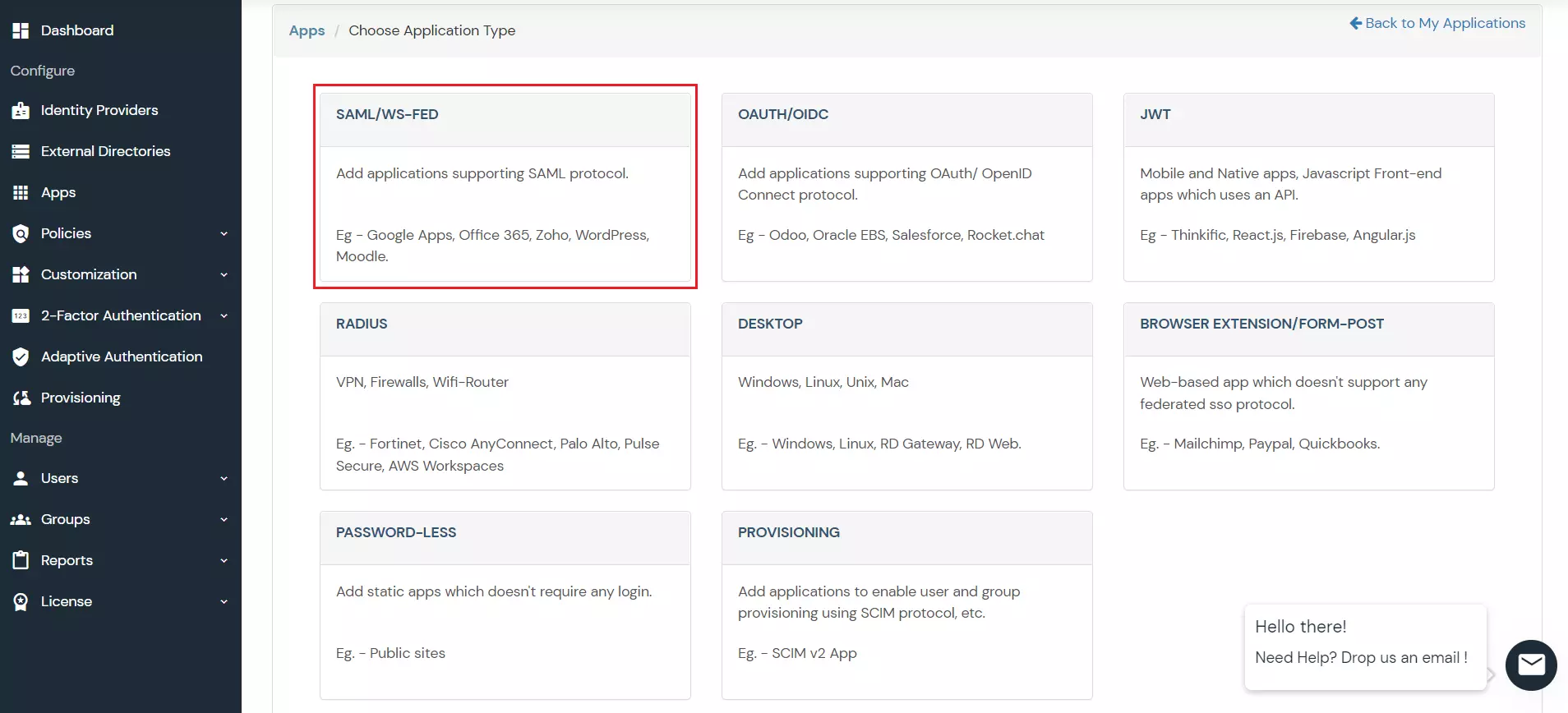Expand the 2-Factor Authentication chevron
This screenshot has width=1568, height=713.
tap(224, 315)
